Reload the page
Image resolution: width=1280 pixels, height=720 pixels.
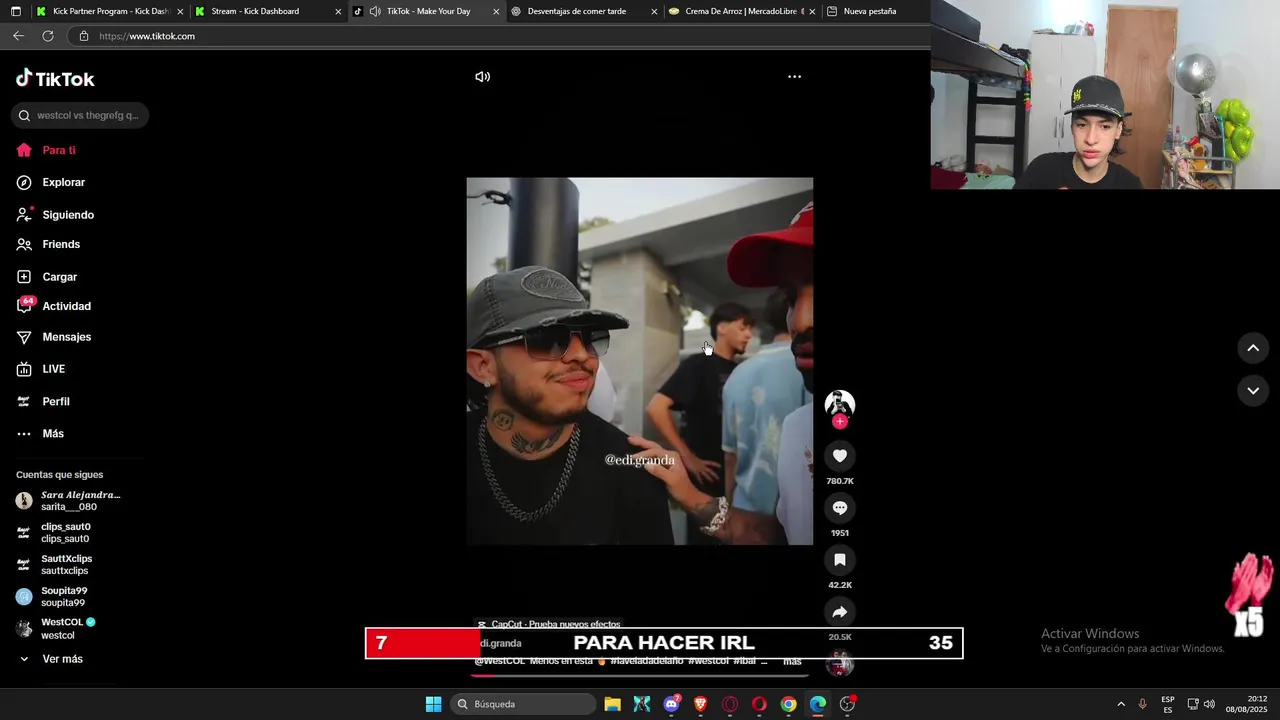(x=47, y=36)
